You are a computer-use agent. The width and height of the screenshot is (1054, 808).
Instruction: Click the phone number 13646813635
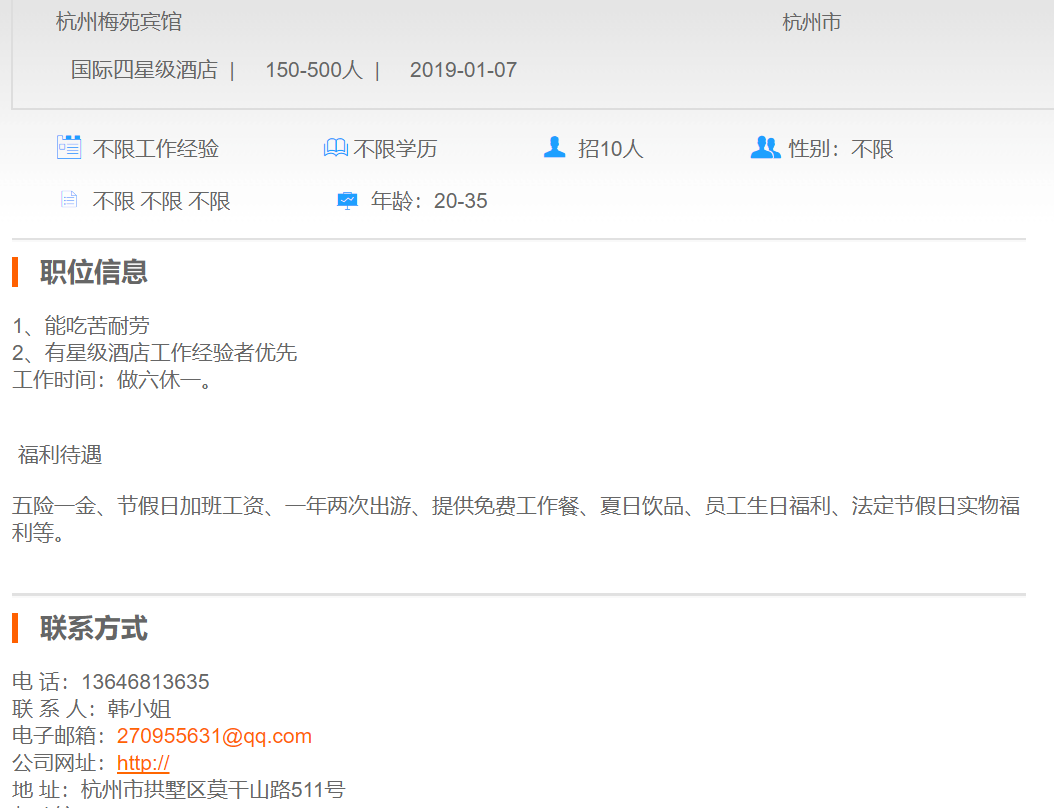[145, 682]
